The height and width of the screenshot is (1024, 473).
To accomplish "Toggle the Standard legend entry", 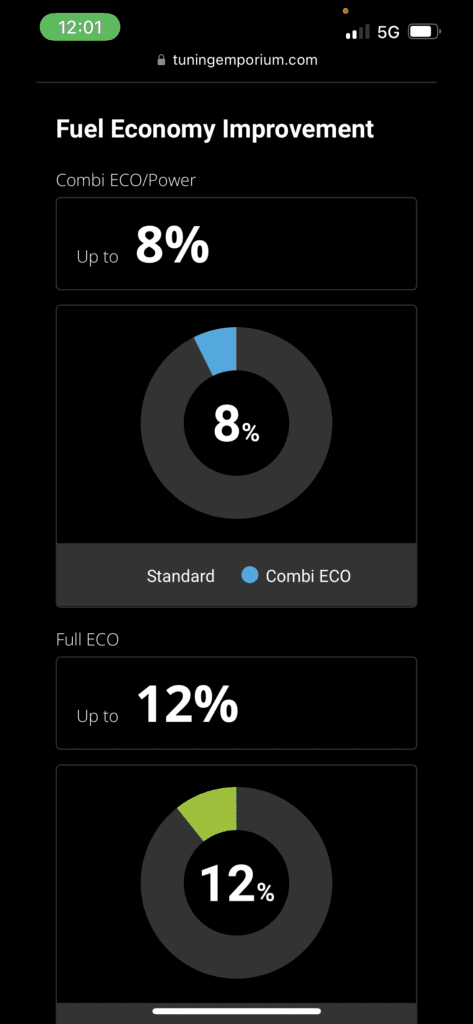I will [180, 576].
